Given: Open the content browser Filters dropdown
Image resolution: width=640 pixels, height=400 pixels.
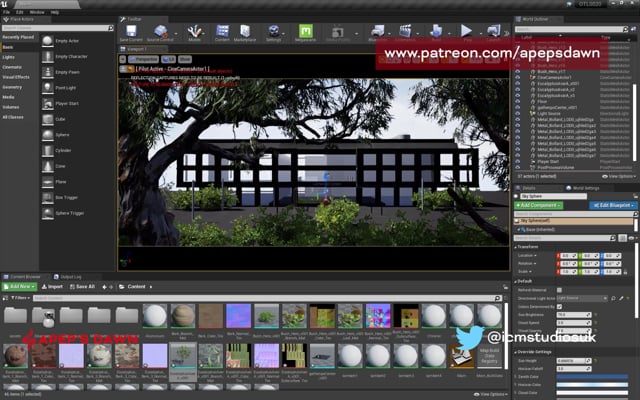Looking at the screenshot, I should (x=20, y=298).
